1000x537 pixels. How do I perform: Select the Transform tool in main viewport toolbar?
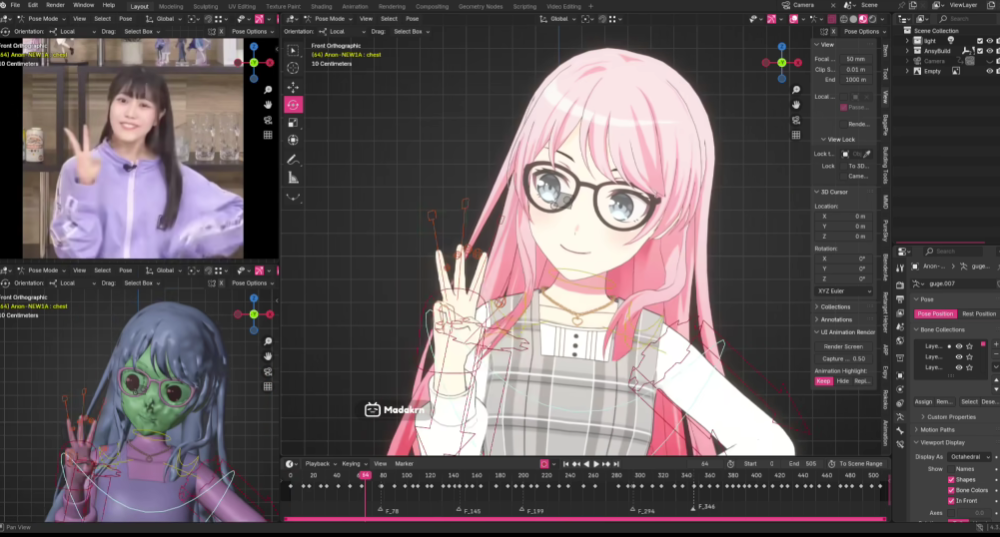pos(293,140)
